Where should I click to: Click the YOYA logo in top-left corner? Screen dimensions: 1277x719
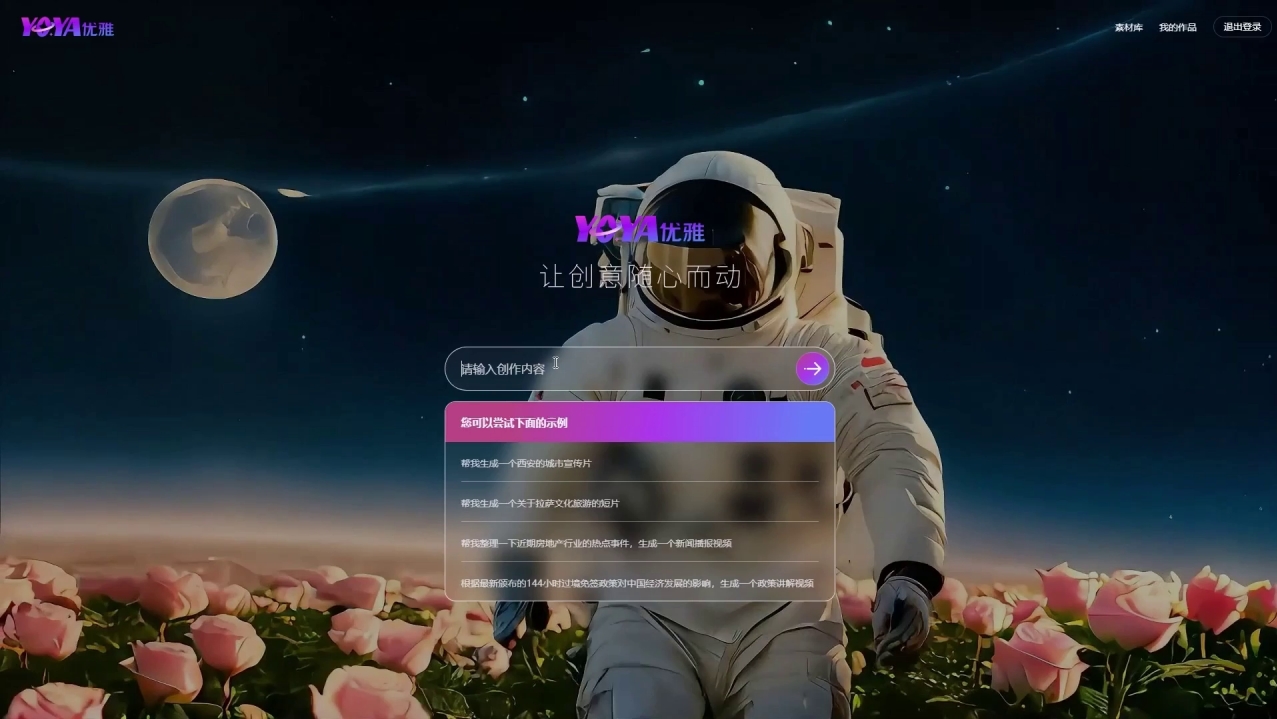click(52, 27)
